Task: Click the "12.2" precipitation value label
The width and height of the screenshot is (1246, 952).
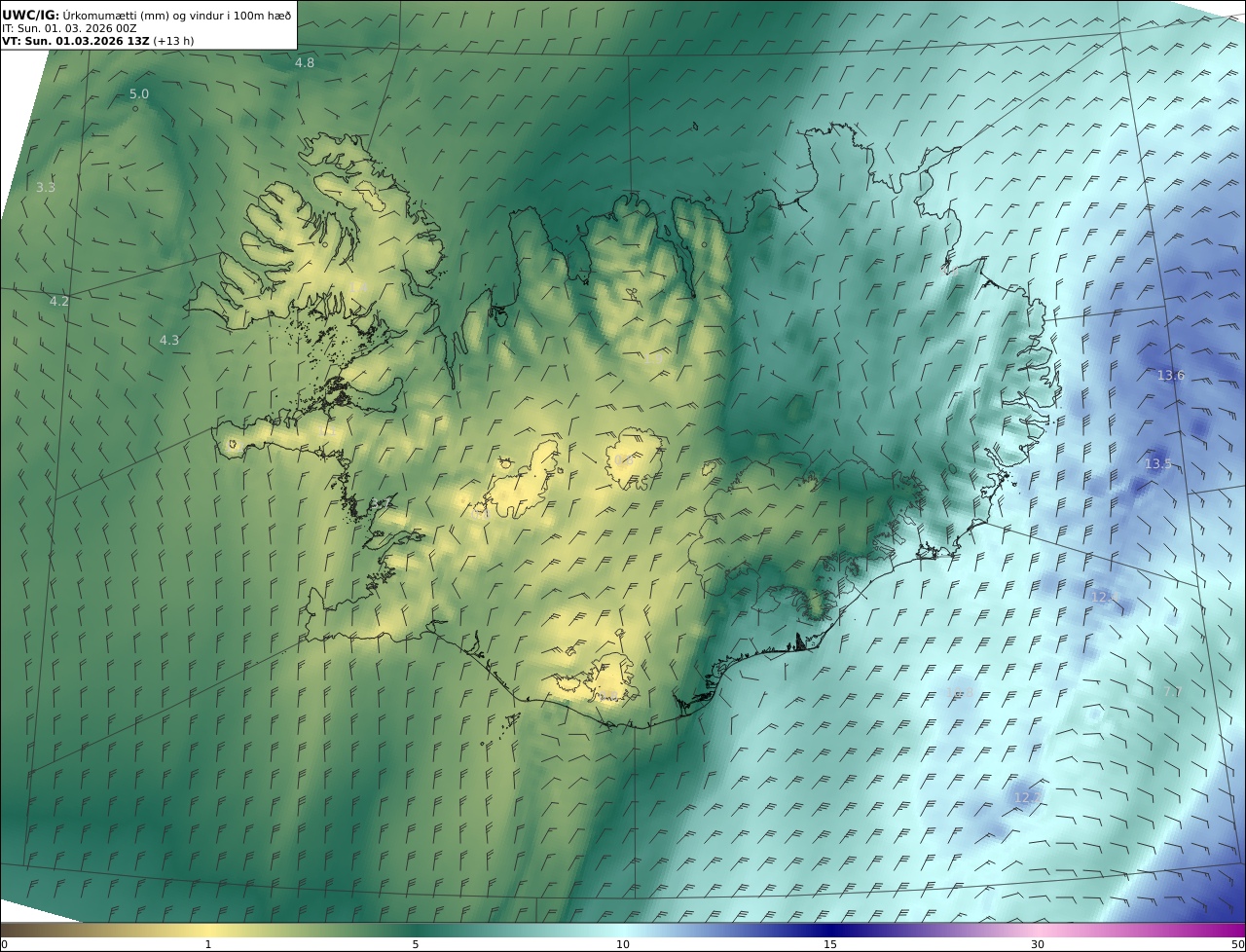Action: (x=1027, y=798)
